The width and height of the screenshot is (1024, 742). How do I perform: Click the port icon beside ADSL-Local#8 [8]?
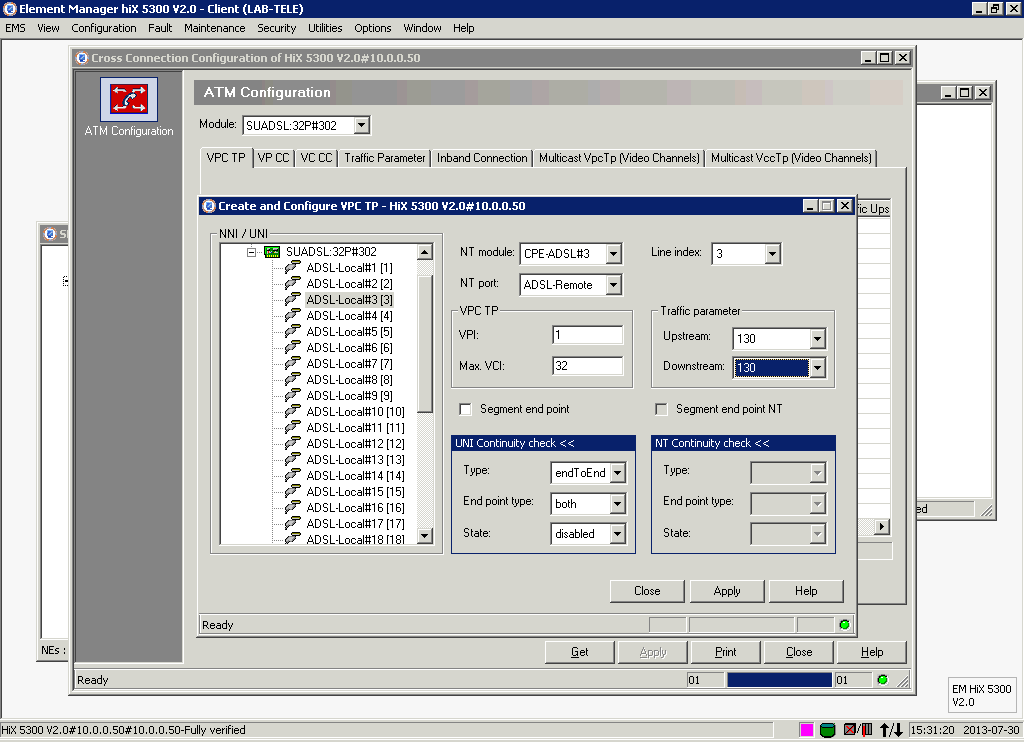pos(293,379)
